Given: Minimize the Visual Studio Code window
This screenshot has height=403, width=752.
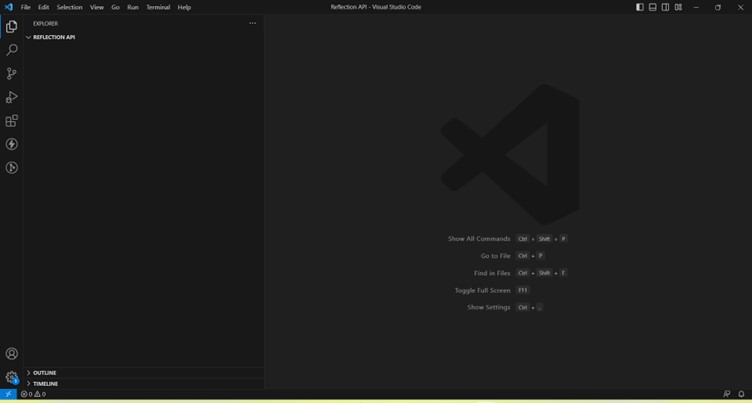Looking at the screenshot, I should [696, 7].
